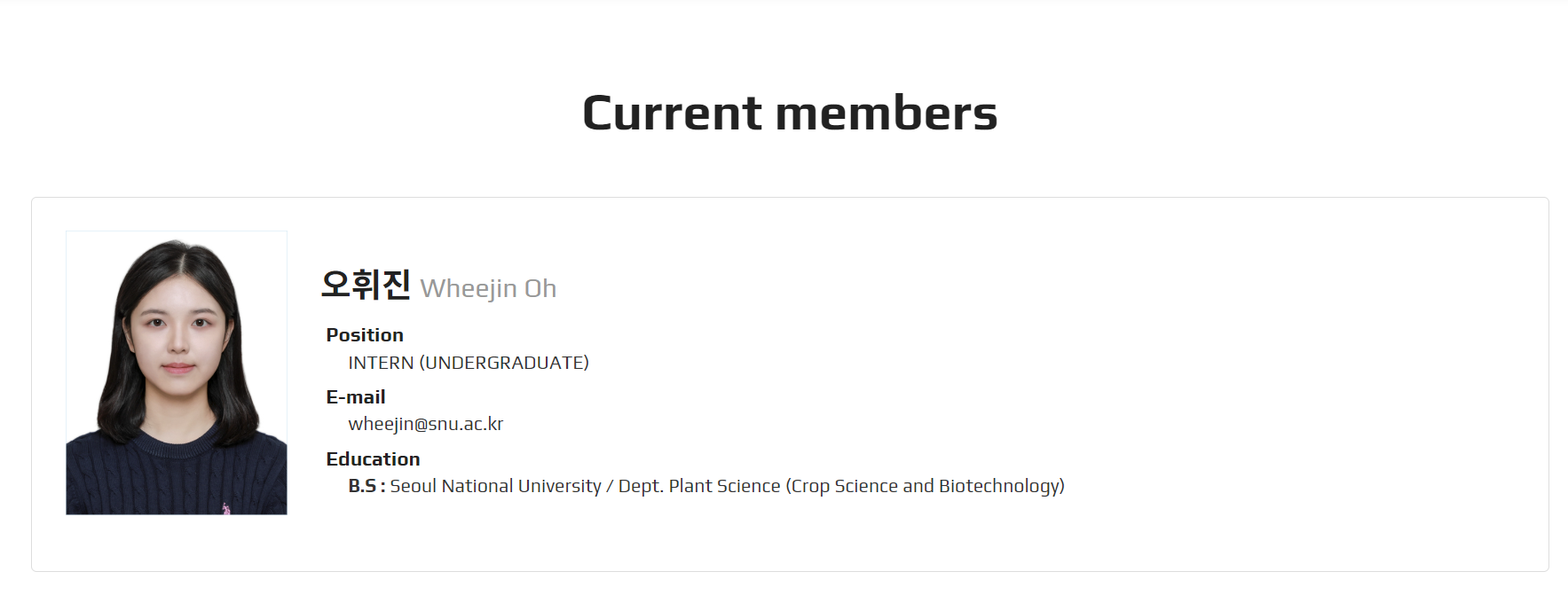The width and height of the screenshot is (1568, 603).
Task: Click the word "INTERN"
Action: pos(381,363)
